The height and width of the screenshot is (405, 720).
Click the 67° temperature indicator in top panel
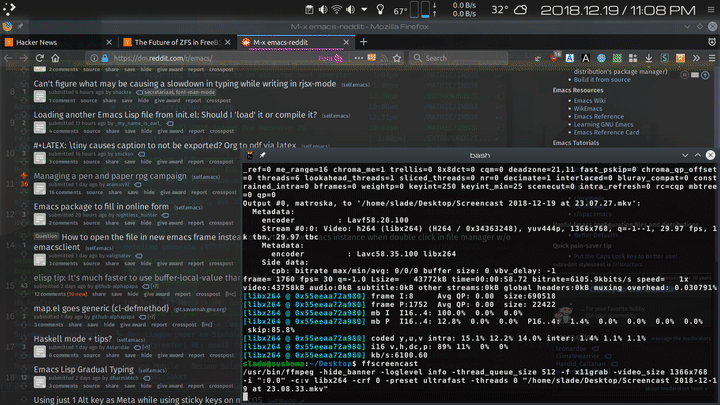[x=400, y=11]
